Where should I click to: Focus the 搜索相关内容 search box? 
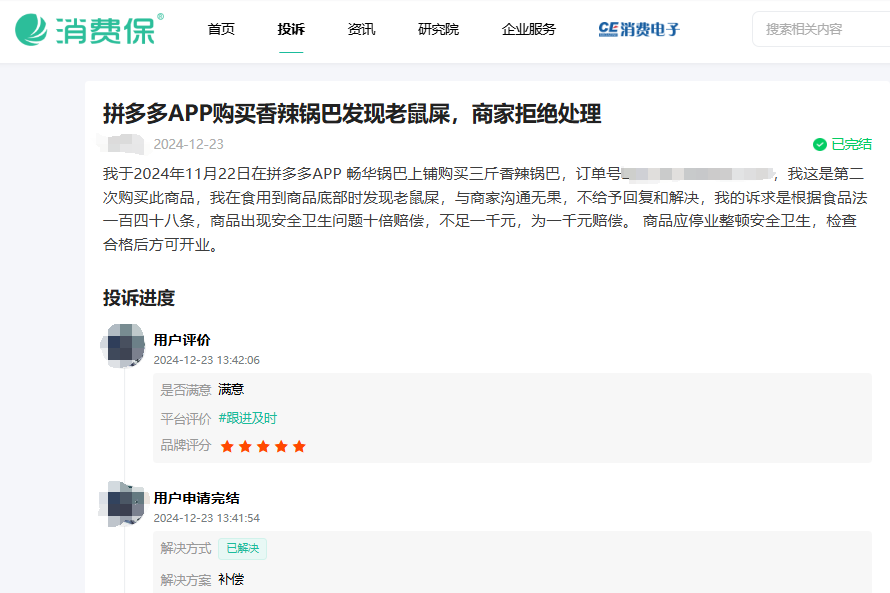click(x=821, y=29)
